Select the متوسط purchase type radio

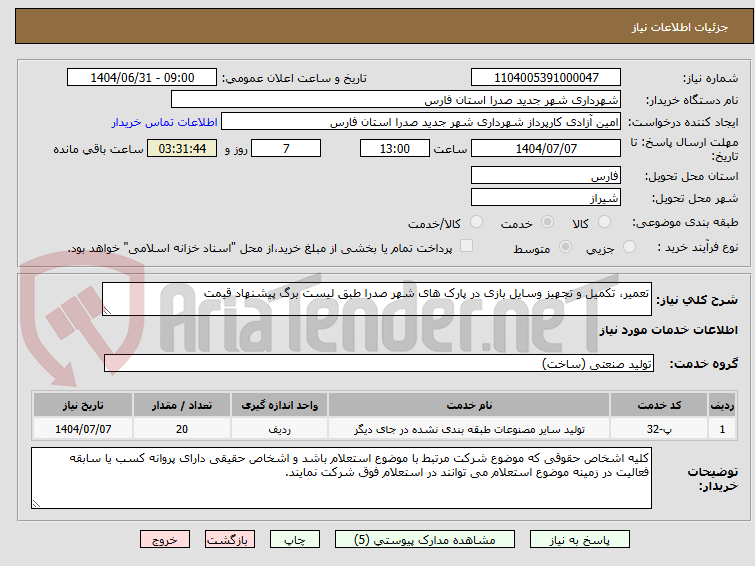(x=565, y=247)
